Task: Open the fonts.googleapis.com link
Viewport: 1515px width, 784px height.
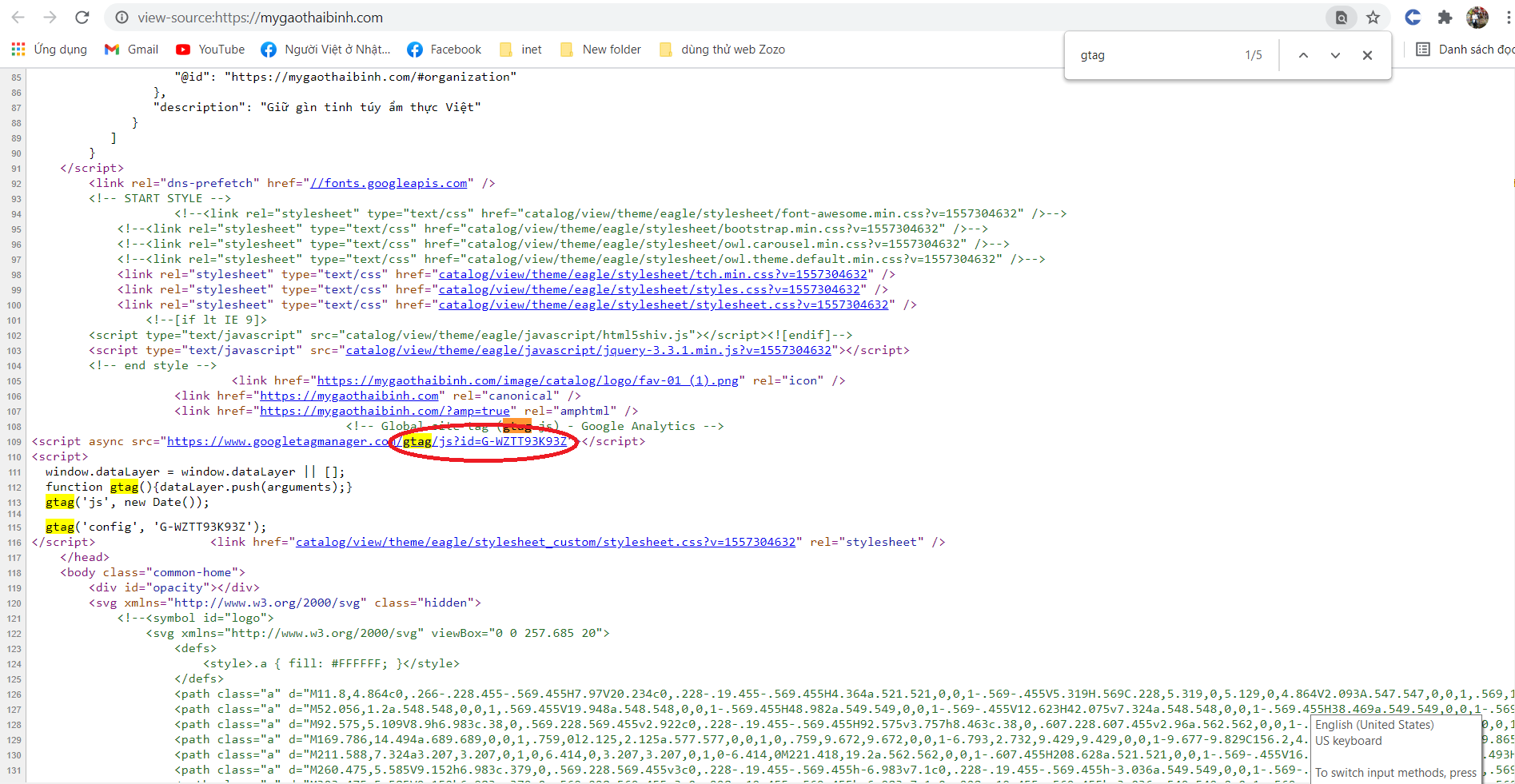Action: pos(389,183)
